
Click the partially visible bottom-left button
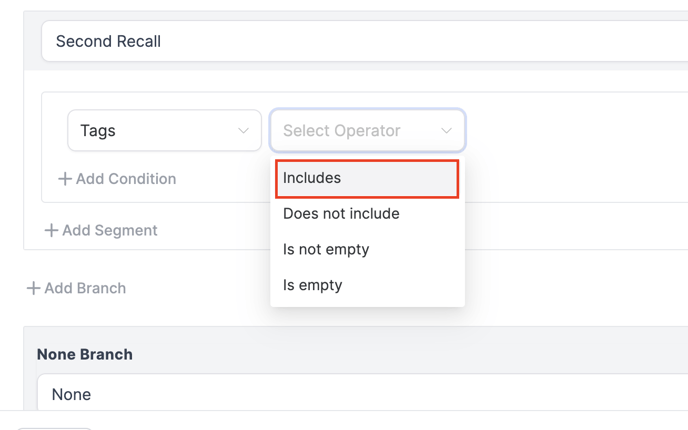[55, 426]
